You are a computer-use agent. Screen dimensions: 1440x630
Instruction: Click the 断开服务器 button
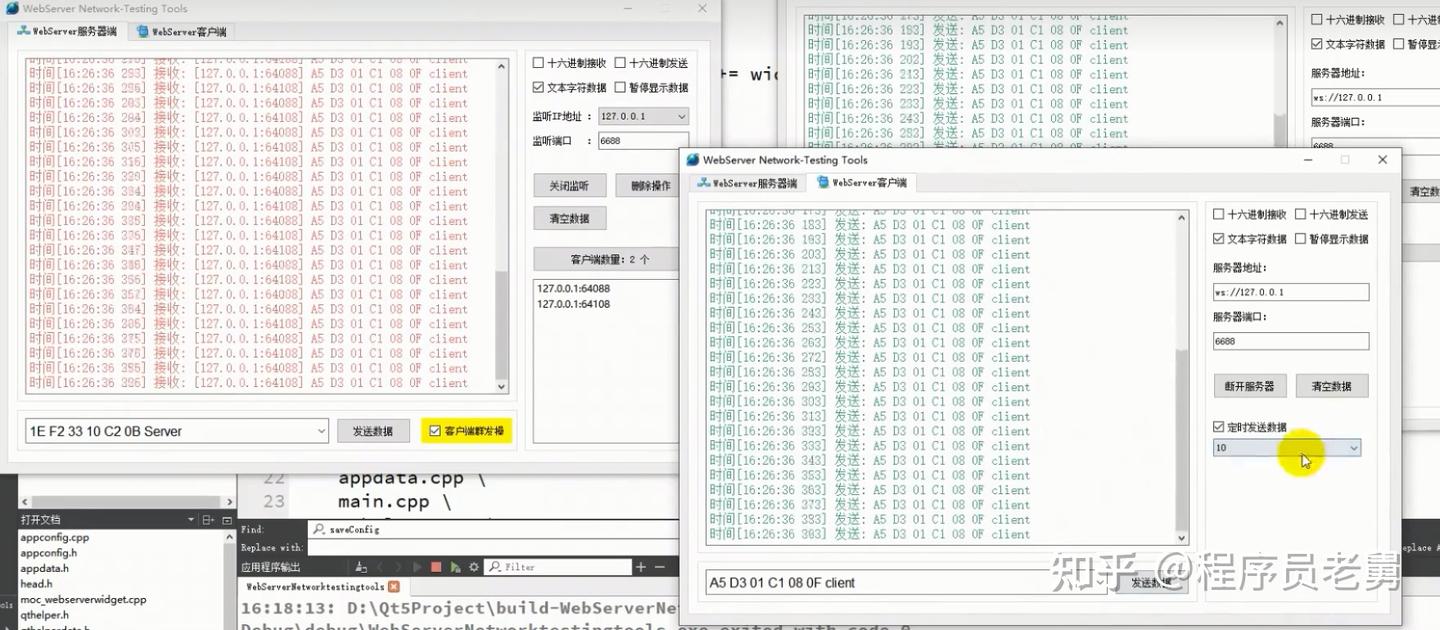click(1249, 385)
